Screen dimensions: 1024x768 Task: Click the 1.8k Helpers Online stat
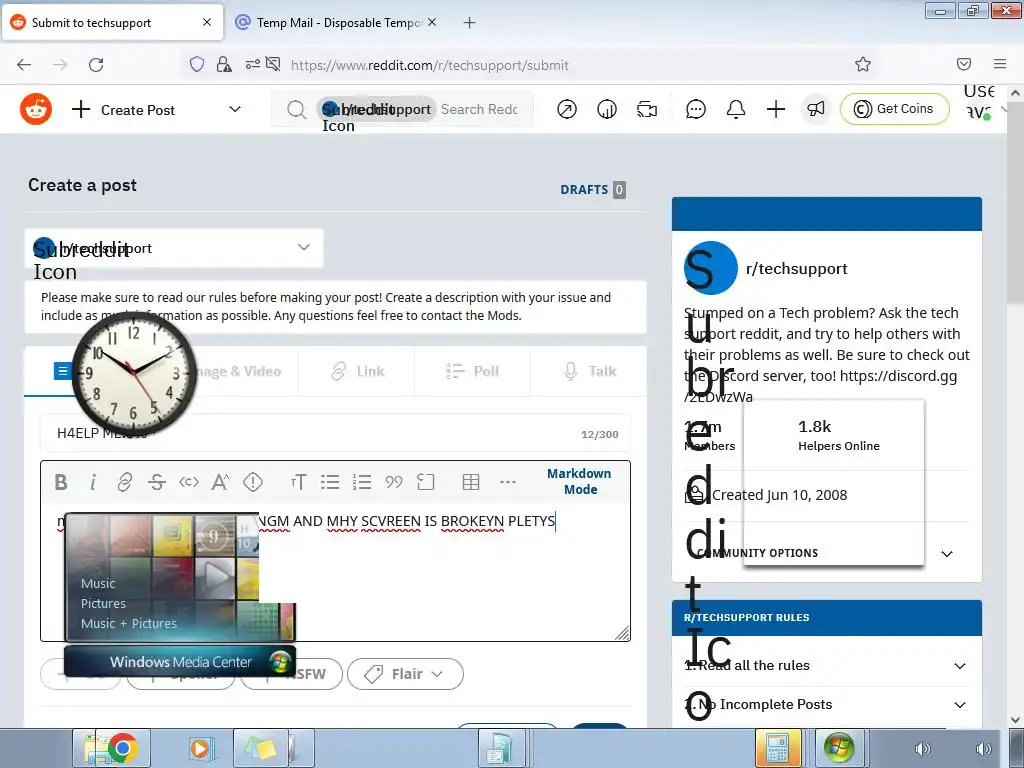(x=839, y=435)
